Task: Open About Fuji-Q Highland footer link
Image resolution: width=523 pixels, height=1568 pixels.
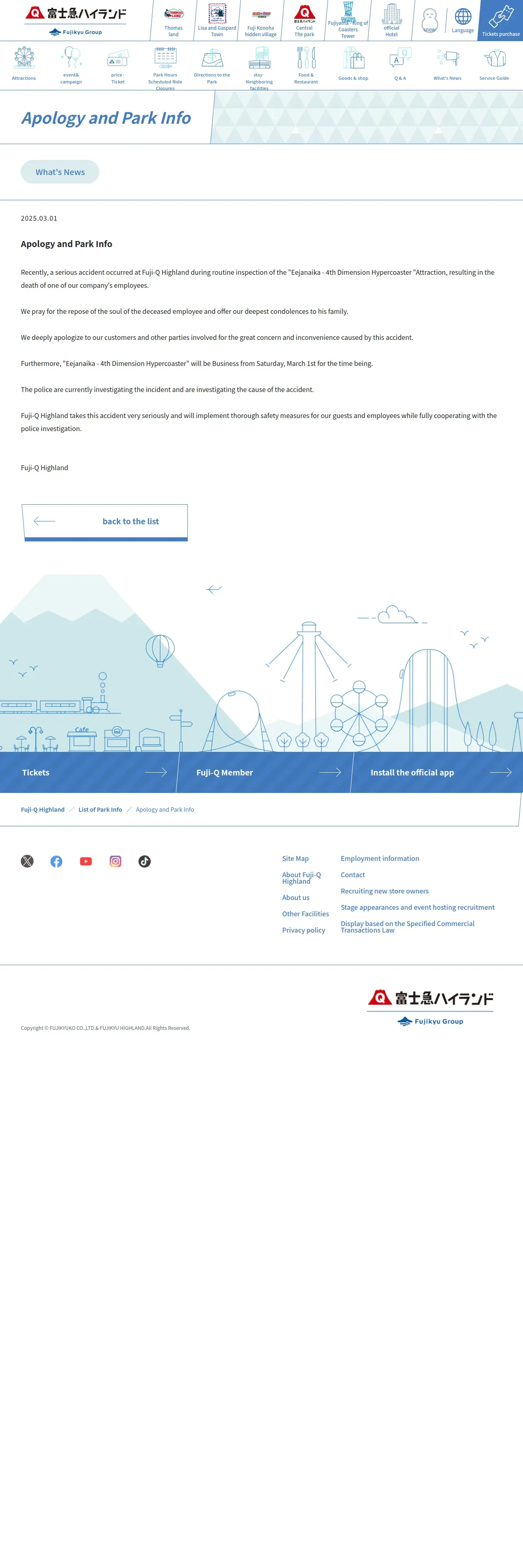Action: tap(301, 878)
